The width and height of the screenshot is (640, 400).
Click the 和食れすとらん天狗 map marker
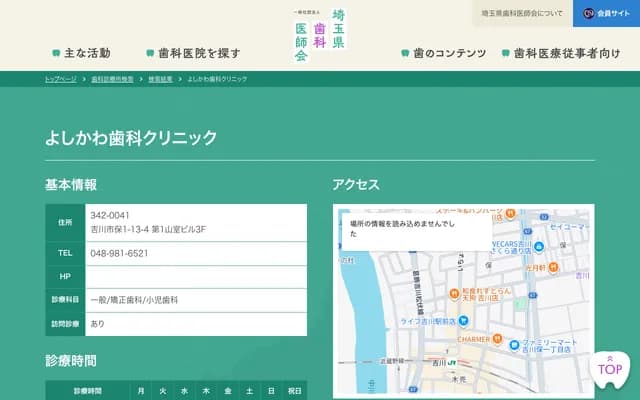(x=454, y=293)
